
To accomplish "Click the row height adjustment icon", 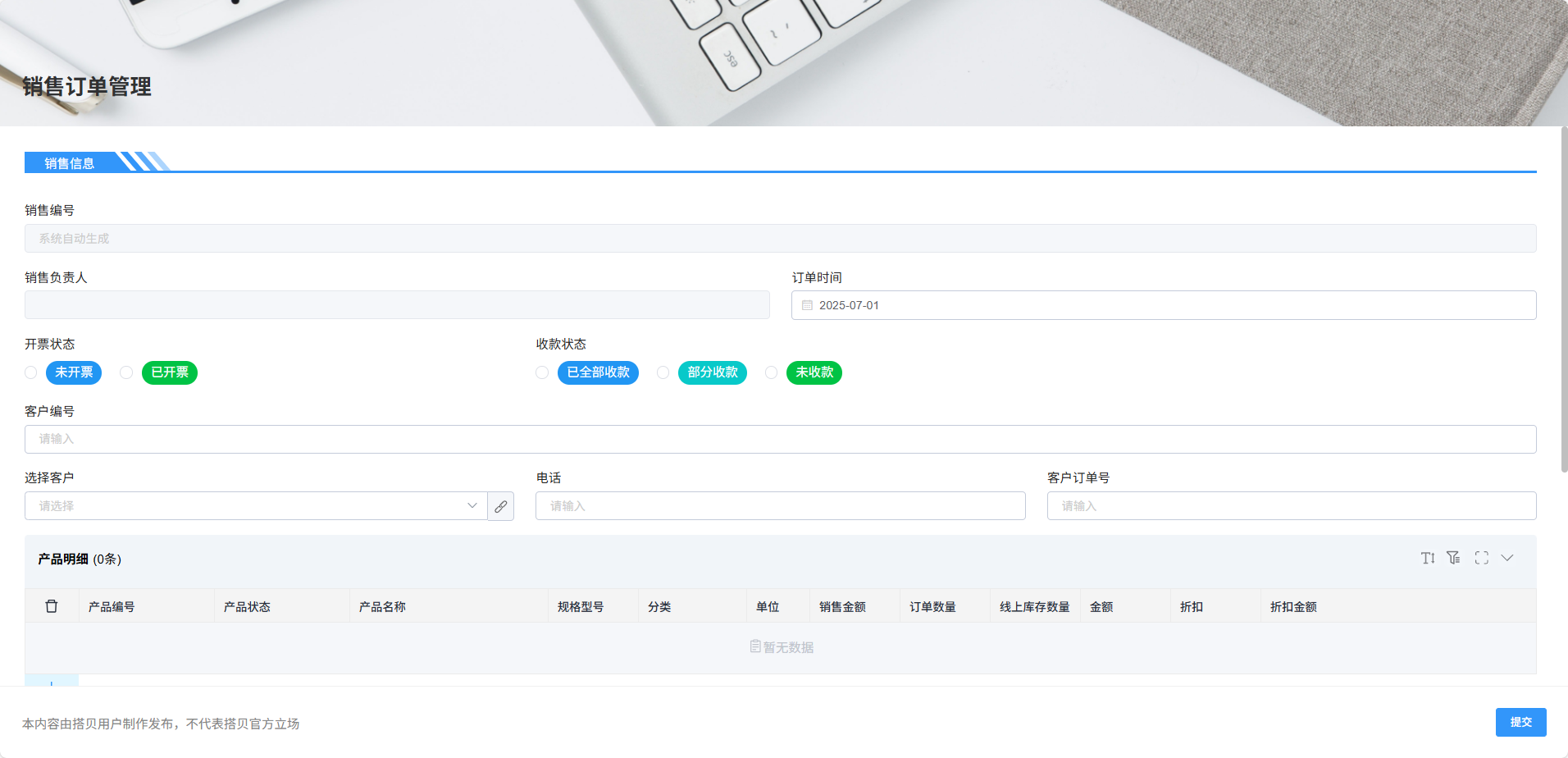I will coord(1428,558).
